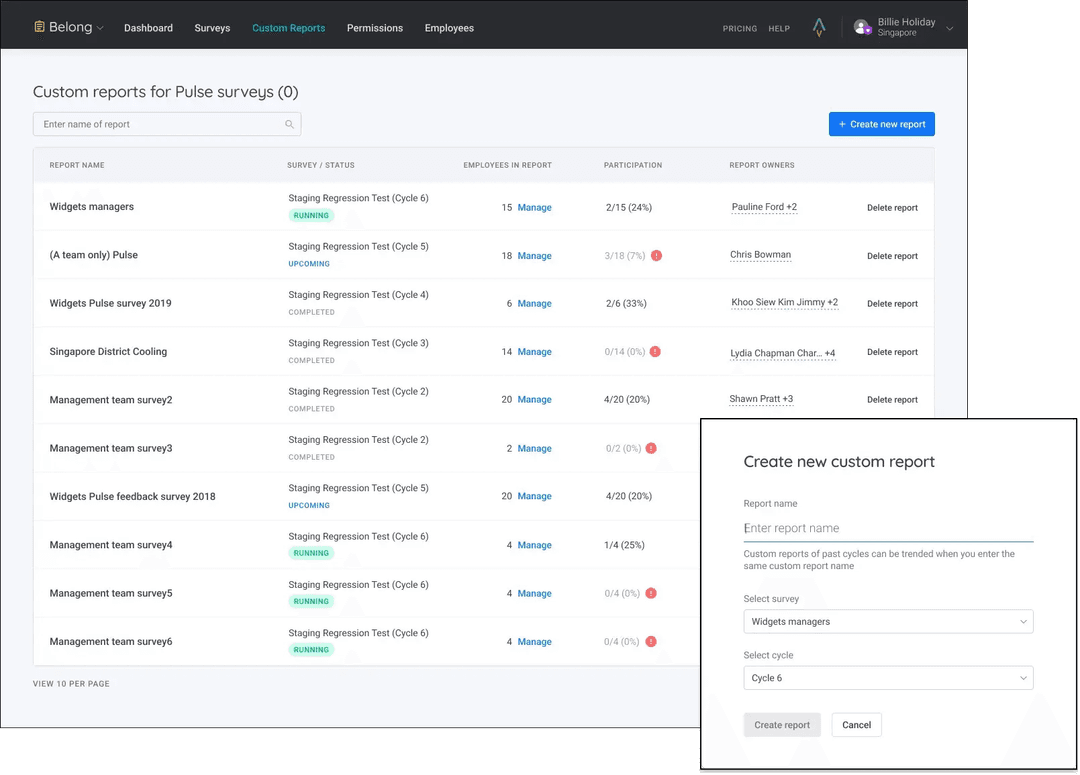Viewport: 1080px width, 775px height.
Task: Click warning icon in (A team only) Pulse row
Action: pyautogui.click(x=656, y=256)
